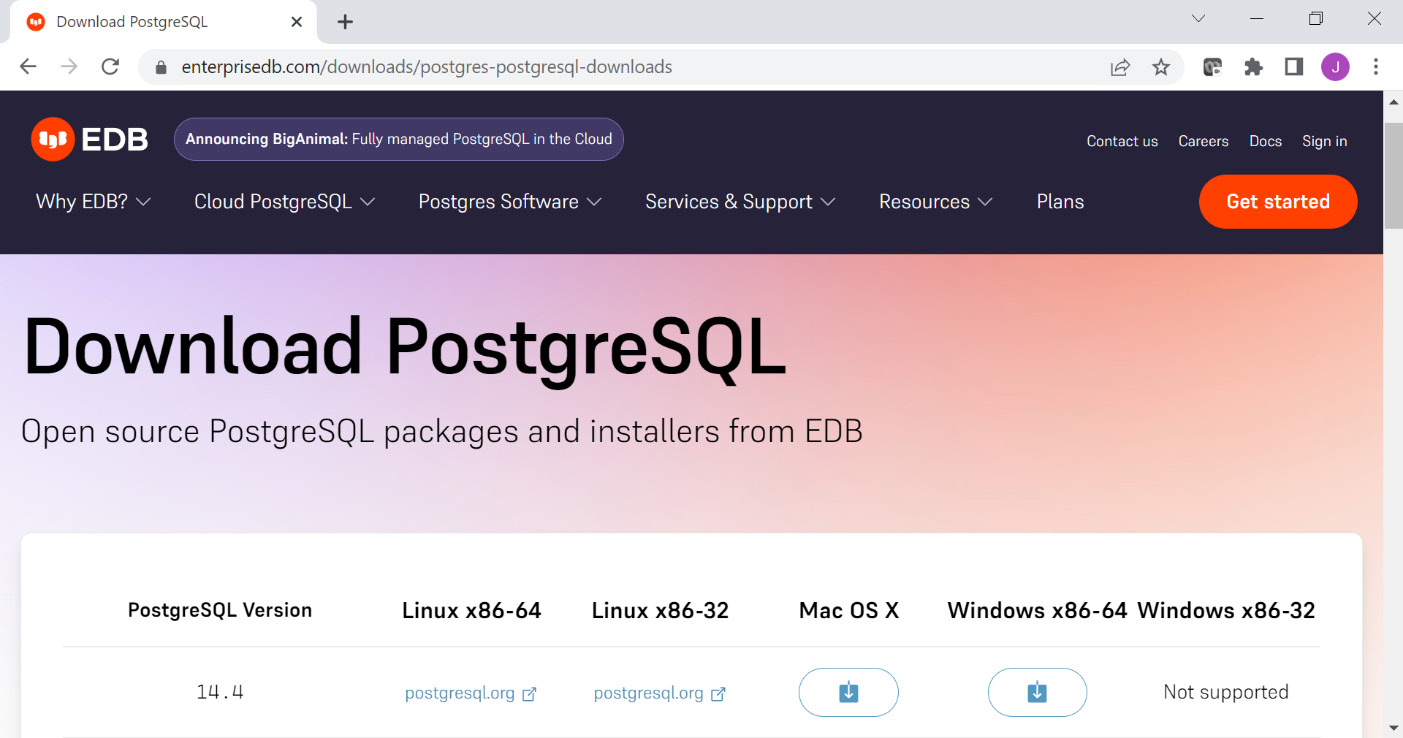Expand the Services & Support menu
Image resolution: width=1403 pixels, height=738 pixels.
tap(740, 201)
